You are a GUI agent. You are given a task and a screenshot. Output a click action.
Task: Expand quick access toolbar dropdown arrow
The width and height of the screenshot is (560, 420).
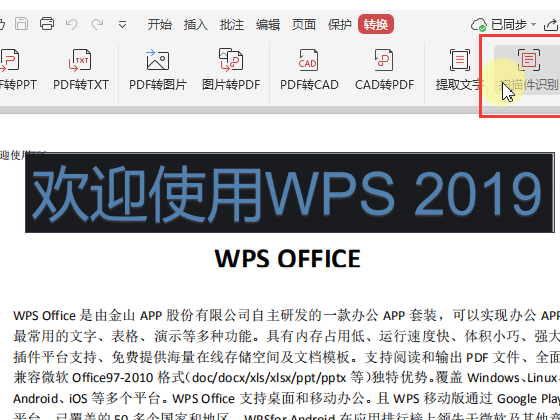click(122, 25)
